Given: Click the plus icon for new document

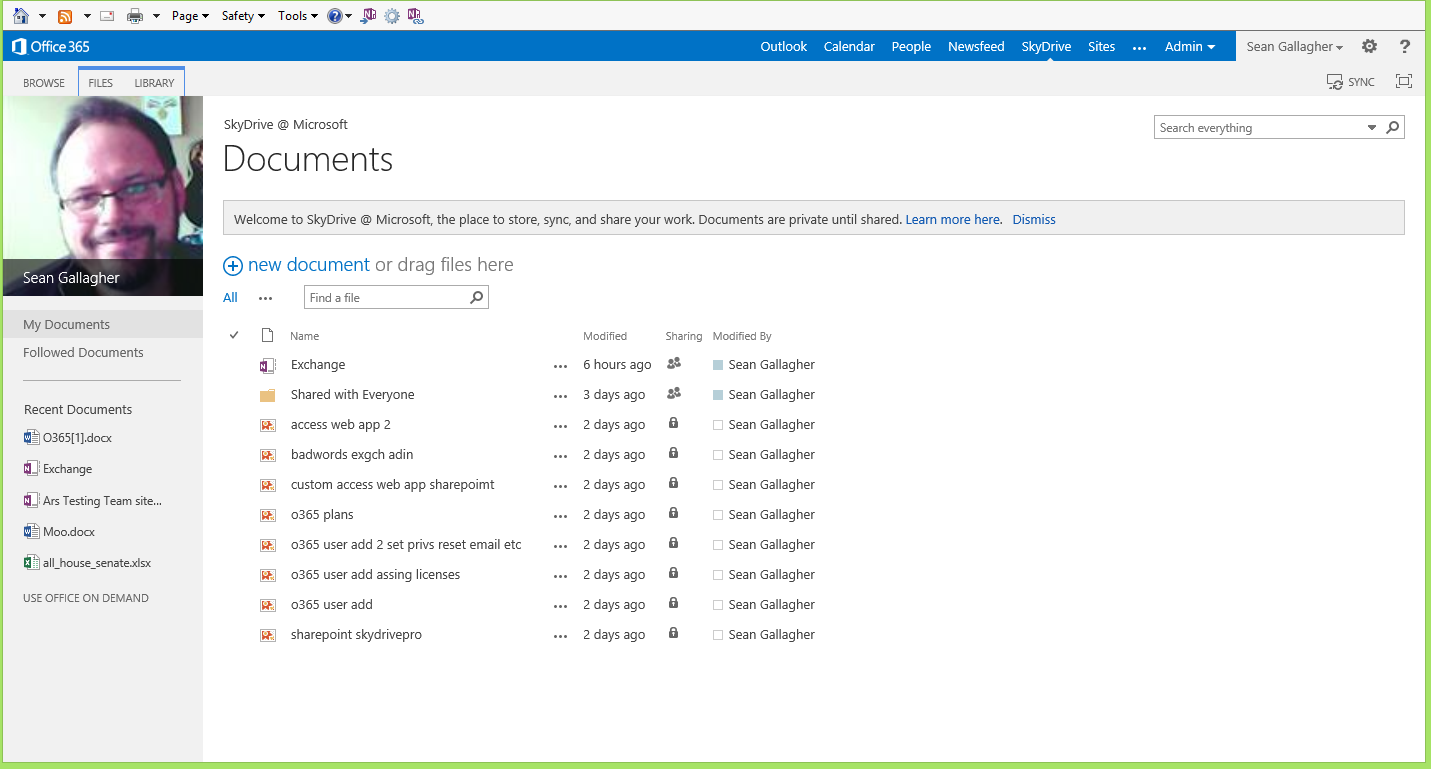Looking at the screenshot, I should pos(233,266).
